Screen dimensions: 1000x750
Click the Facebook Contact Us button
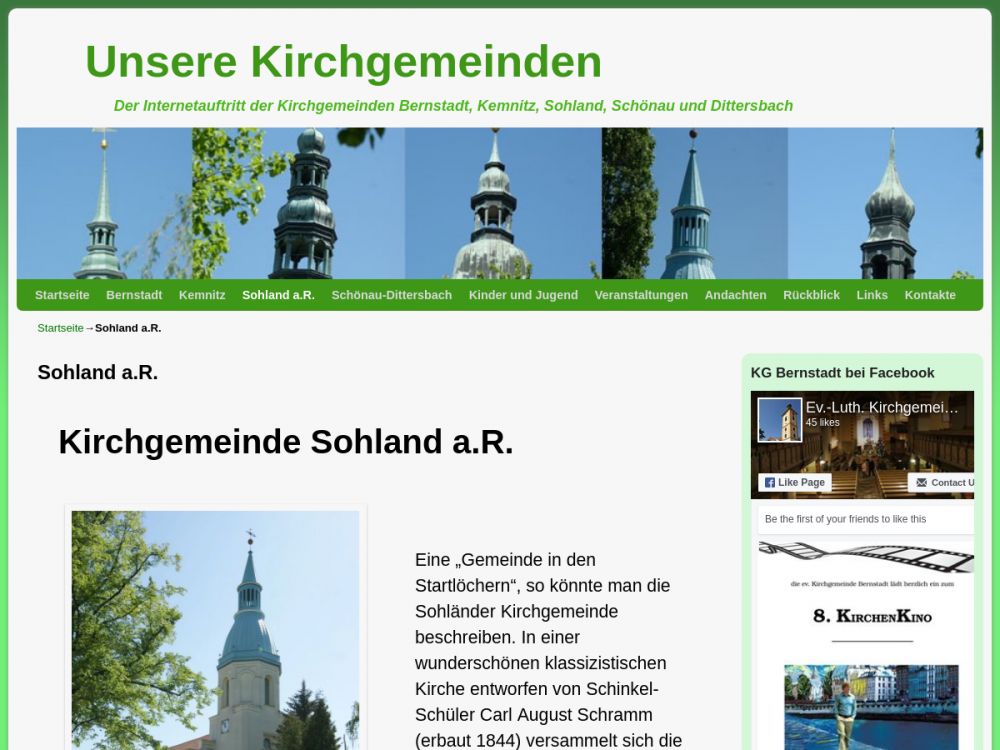click(945, 482)
